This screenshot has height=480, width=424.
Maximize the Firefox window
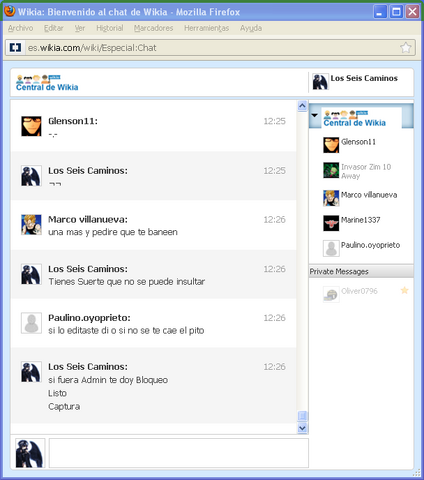(396, 12)
